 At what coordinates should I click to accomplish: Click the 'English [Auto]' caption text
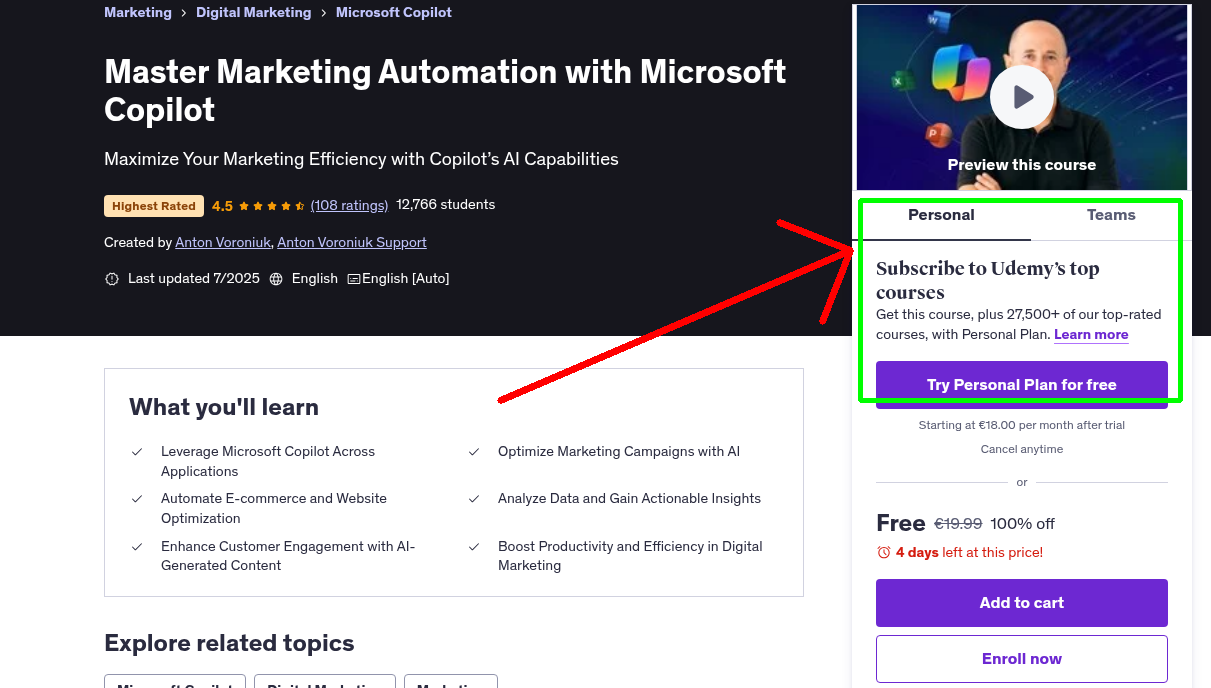click(405, 279)
